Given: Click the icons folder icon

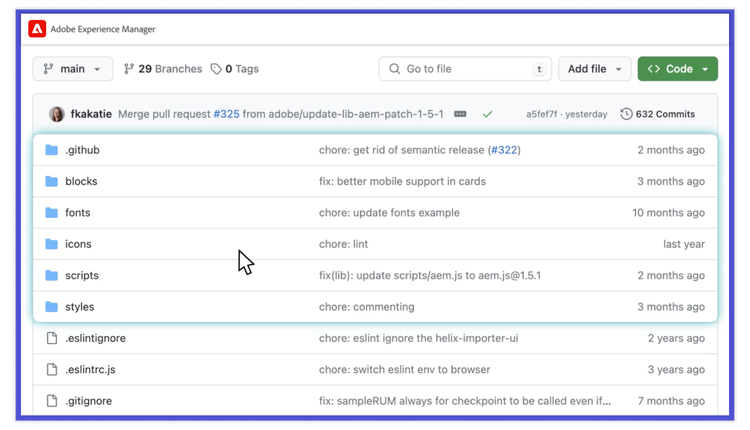Looking at the screenshot, I should pos(52,244).
